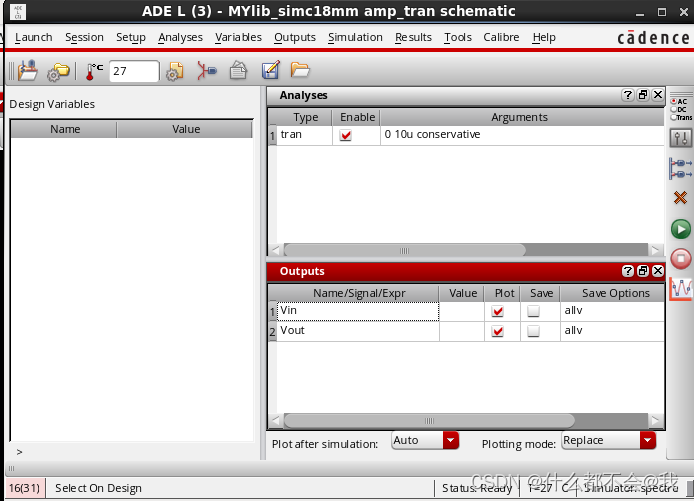Click the orange X delete icon
Image resolution: width=694 pixels, height=501 pixels.
[x=681, y=197]
